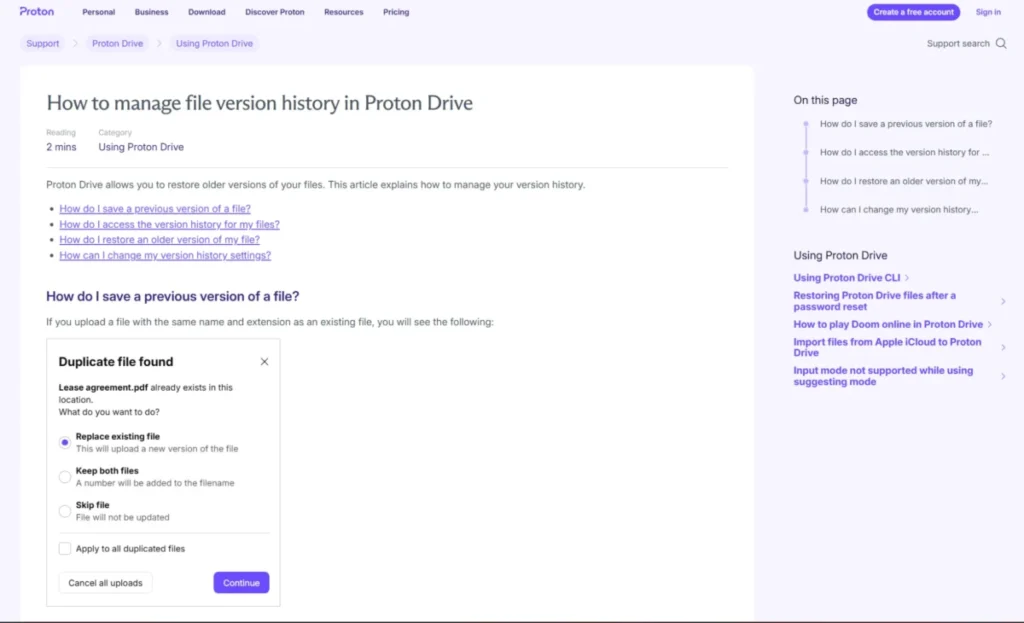Click the chevron beside Input mode not supported

click(1003, 376)
